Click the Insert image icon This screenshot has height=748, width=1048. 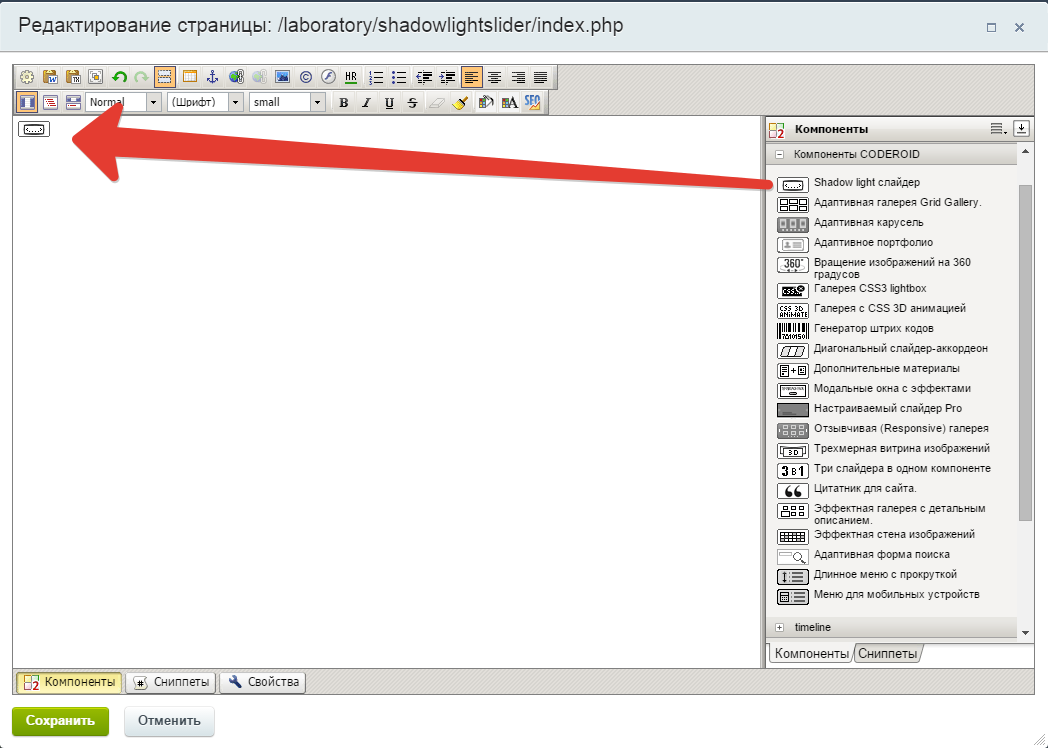click(282, 77)
